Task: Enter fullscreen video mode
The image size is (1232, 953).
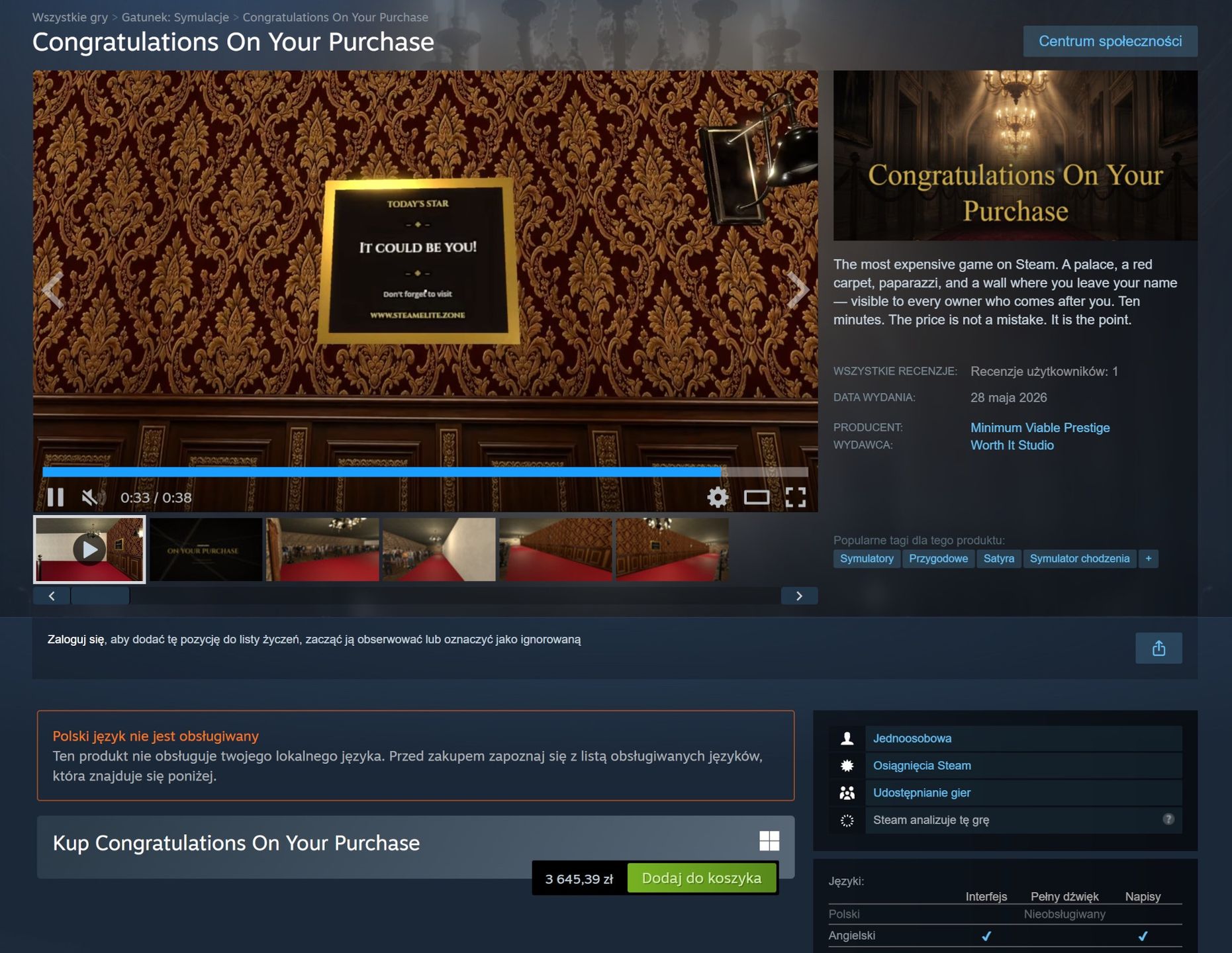Action: pyautogui.click(x=796, y=497)
